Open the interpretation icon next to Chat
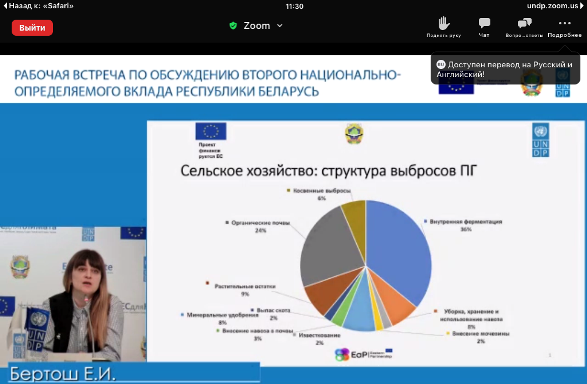 [x=524, y=23]
